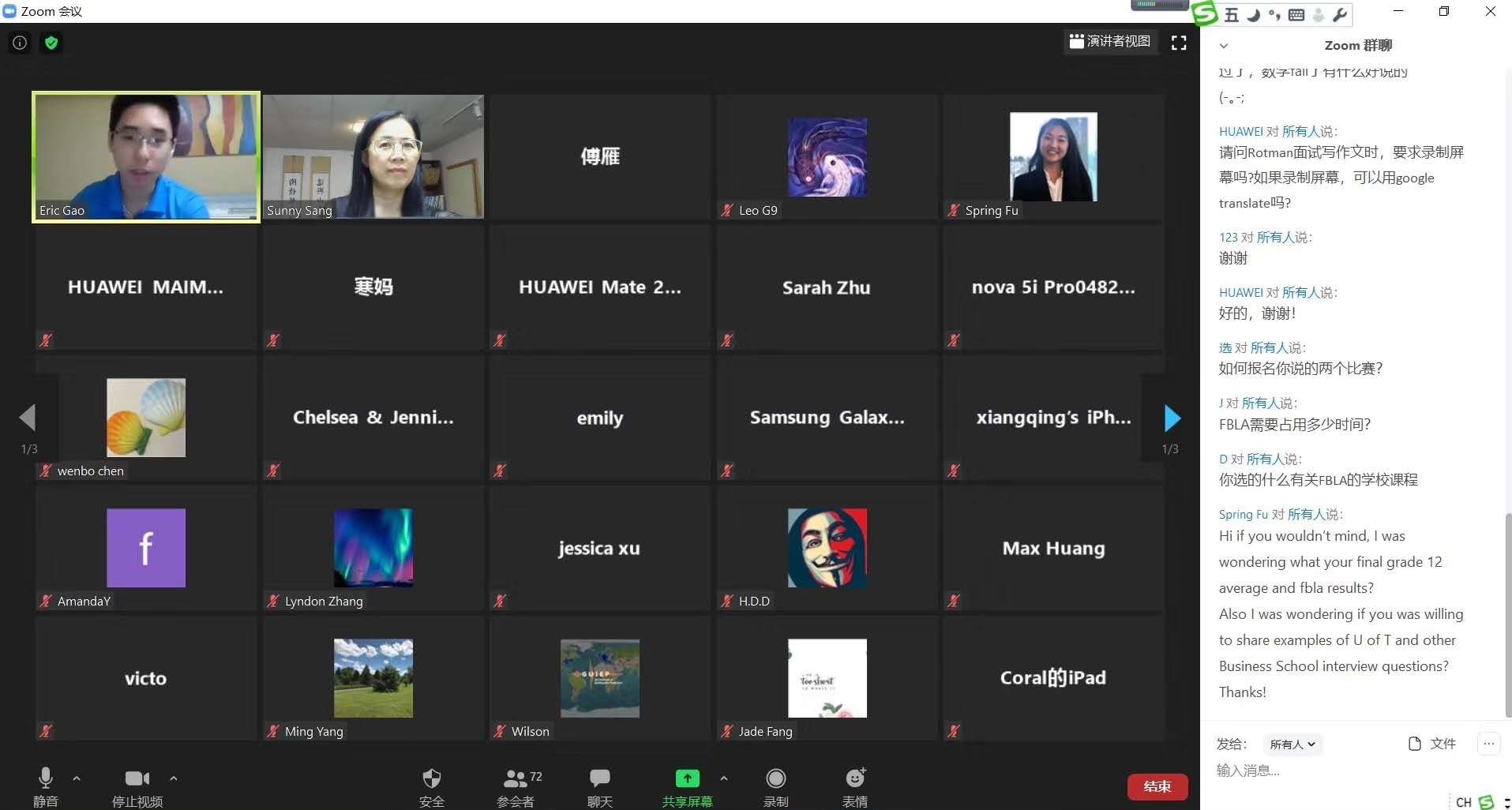Click the green encryption shield icon

(51, 43)
